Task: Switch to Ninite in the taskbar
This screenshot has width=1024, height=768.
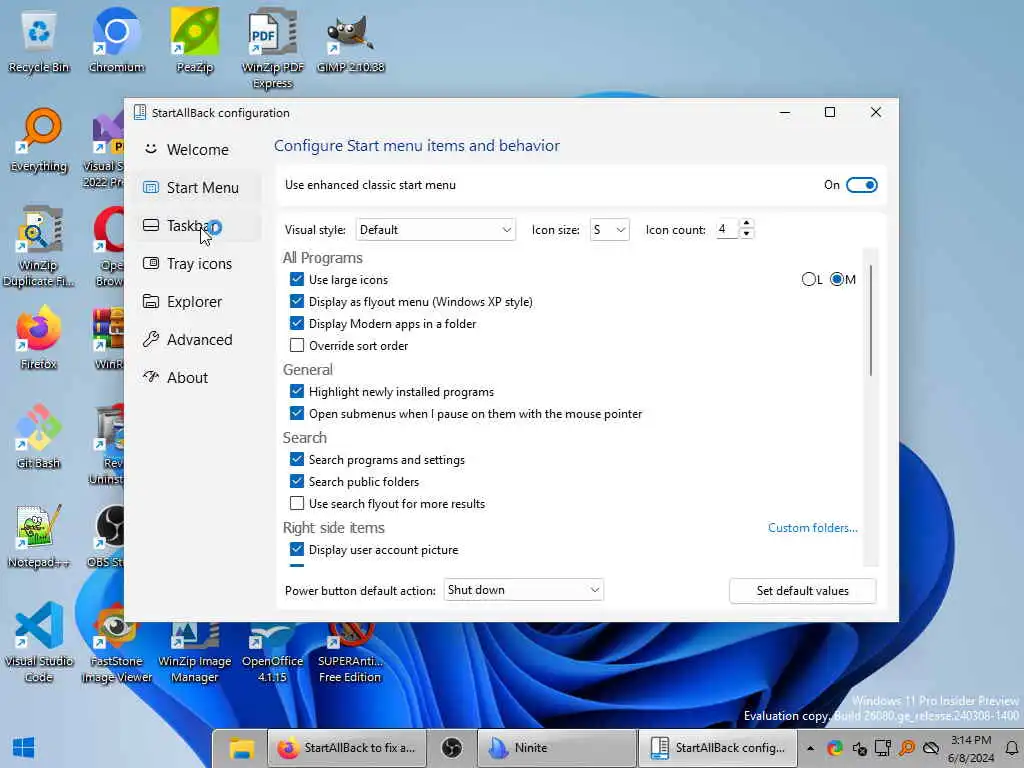Action: point(556,748)
